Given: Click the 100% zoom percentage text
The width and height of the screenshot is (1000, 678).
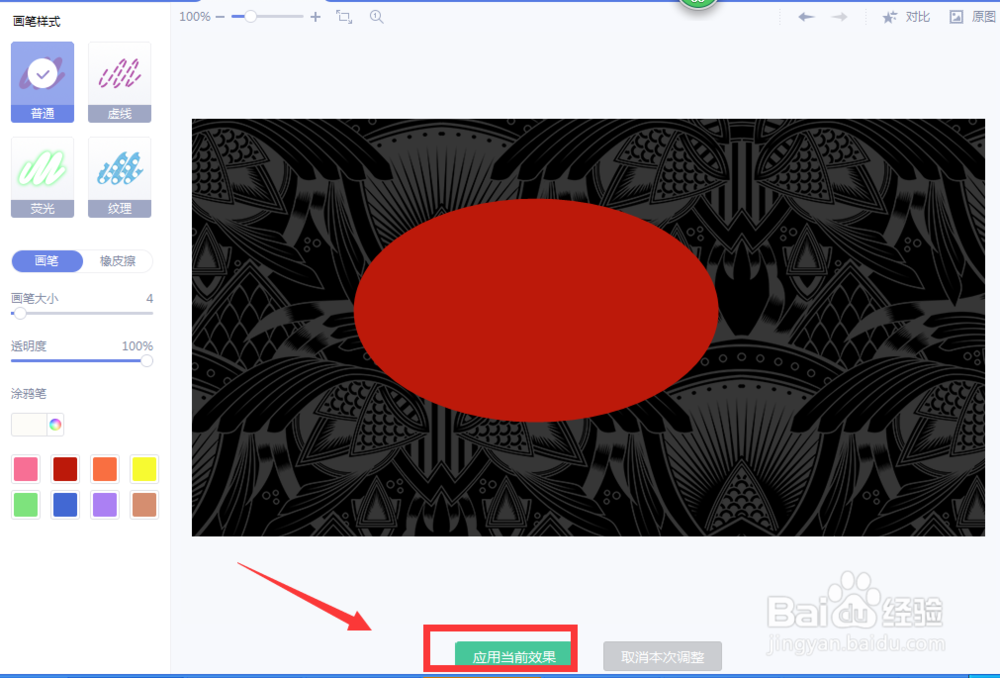Looking at the screenshot, I should (195, 17).
